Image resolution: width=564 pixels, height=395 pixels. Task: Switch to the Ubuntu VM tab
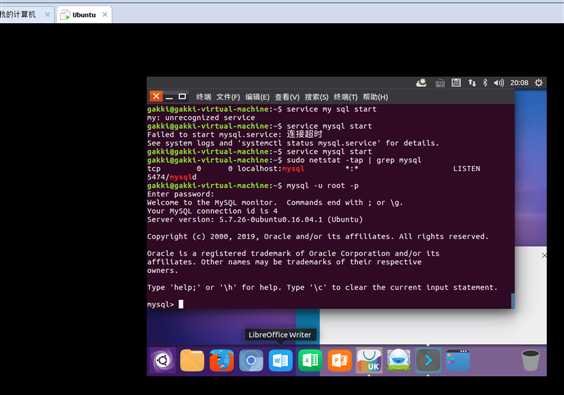[x=84, y=15]
